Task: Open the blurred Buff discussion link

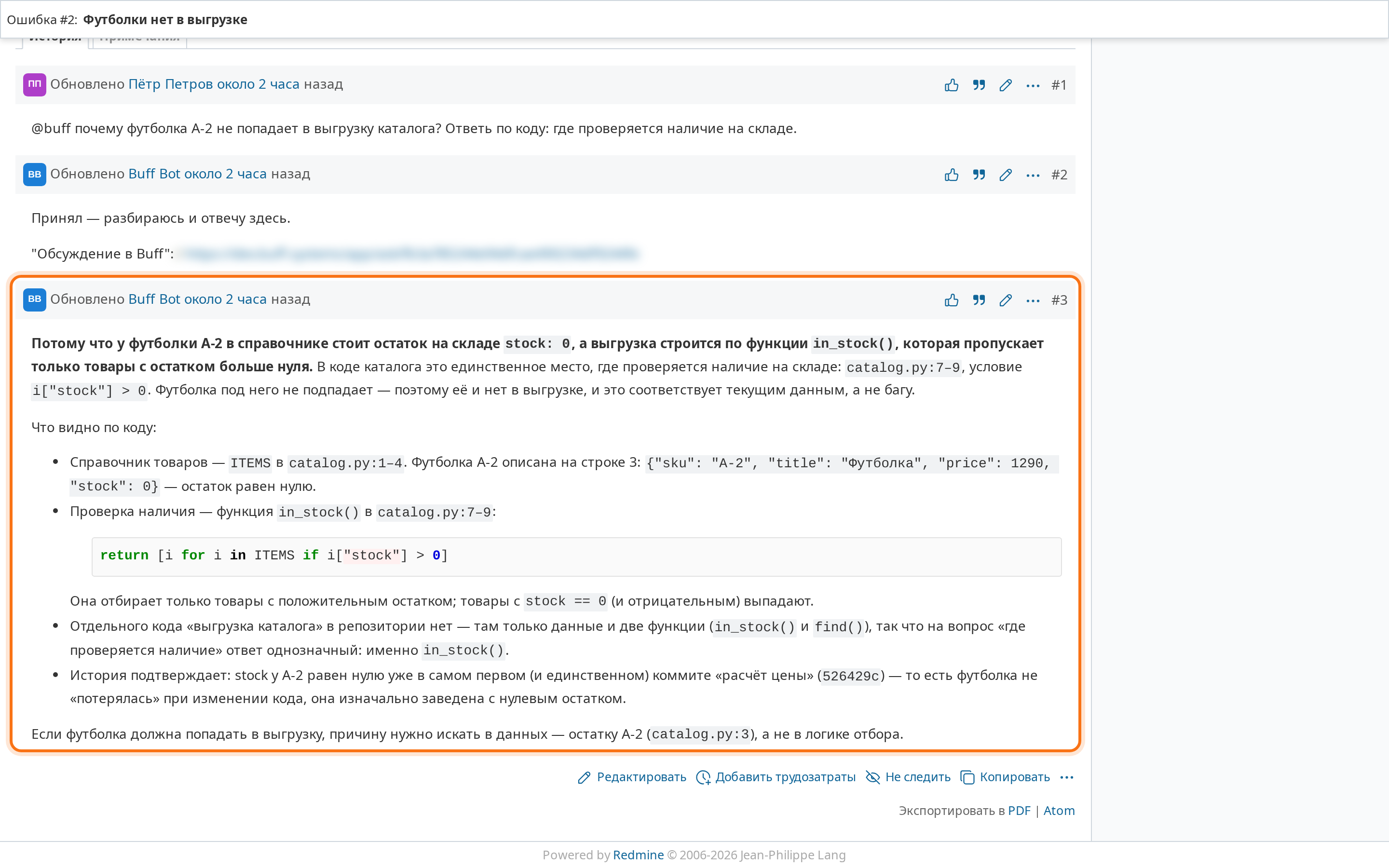Action: click(408, 253)
